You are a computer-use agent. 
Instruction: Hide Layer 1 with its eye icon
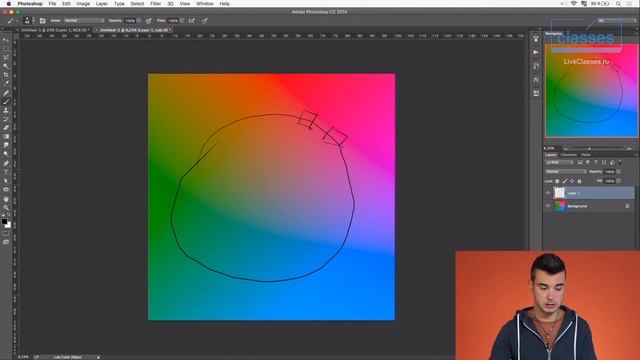548,193
